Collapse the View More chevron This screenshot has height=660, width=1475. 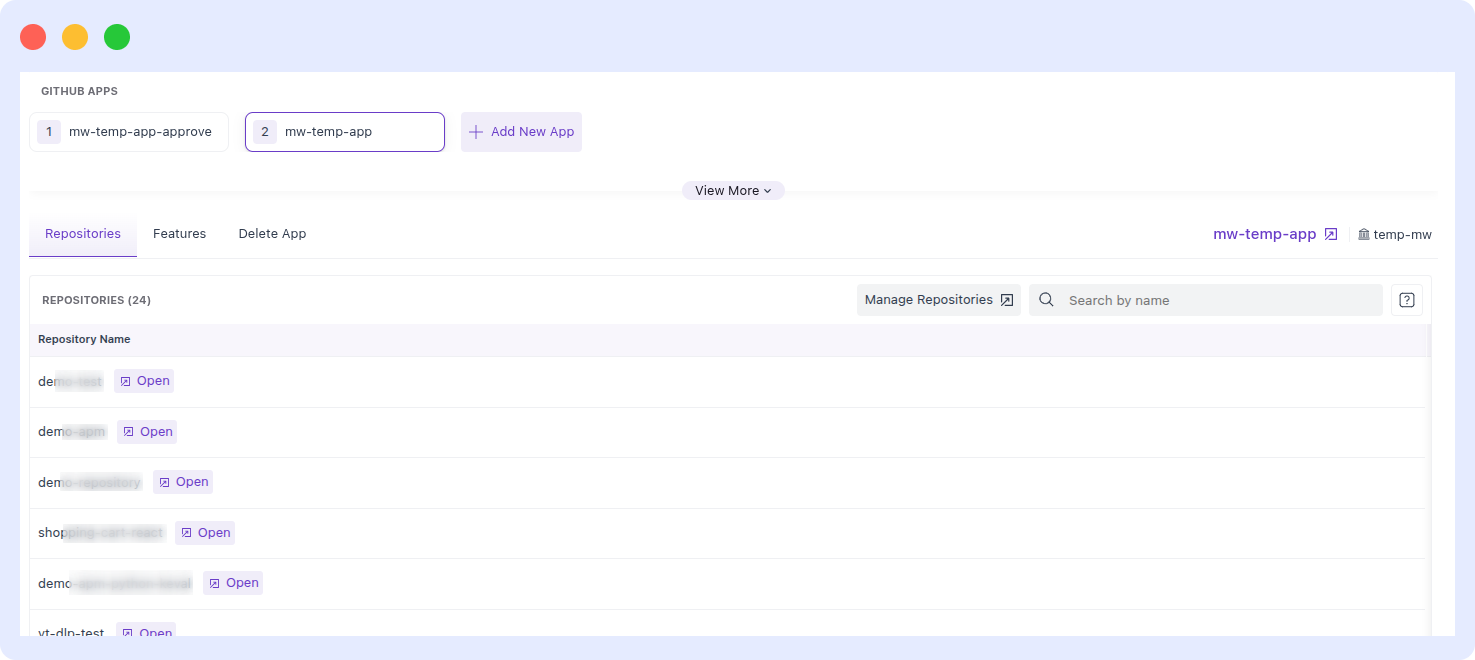(767, 190)
